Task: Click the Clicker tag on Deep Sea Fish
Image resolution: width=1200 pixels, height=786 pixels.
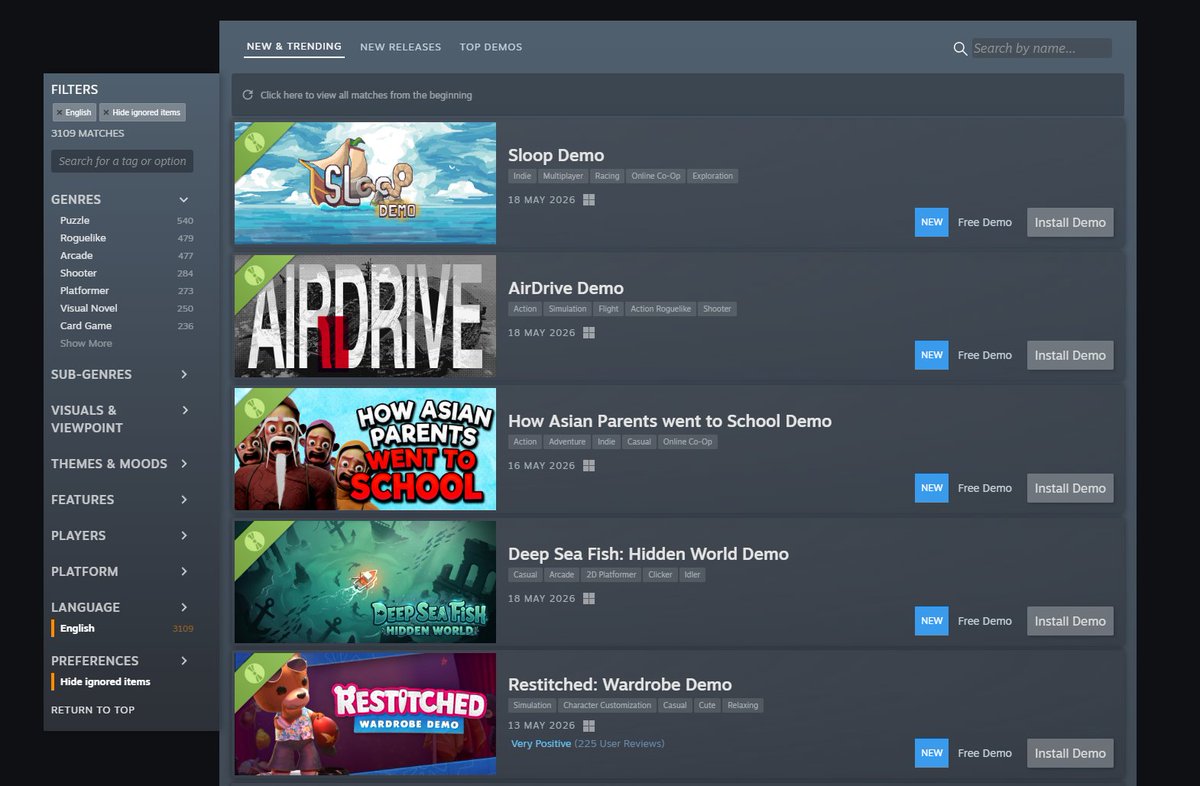Action: click(660, 575)
